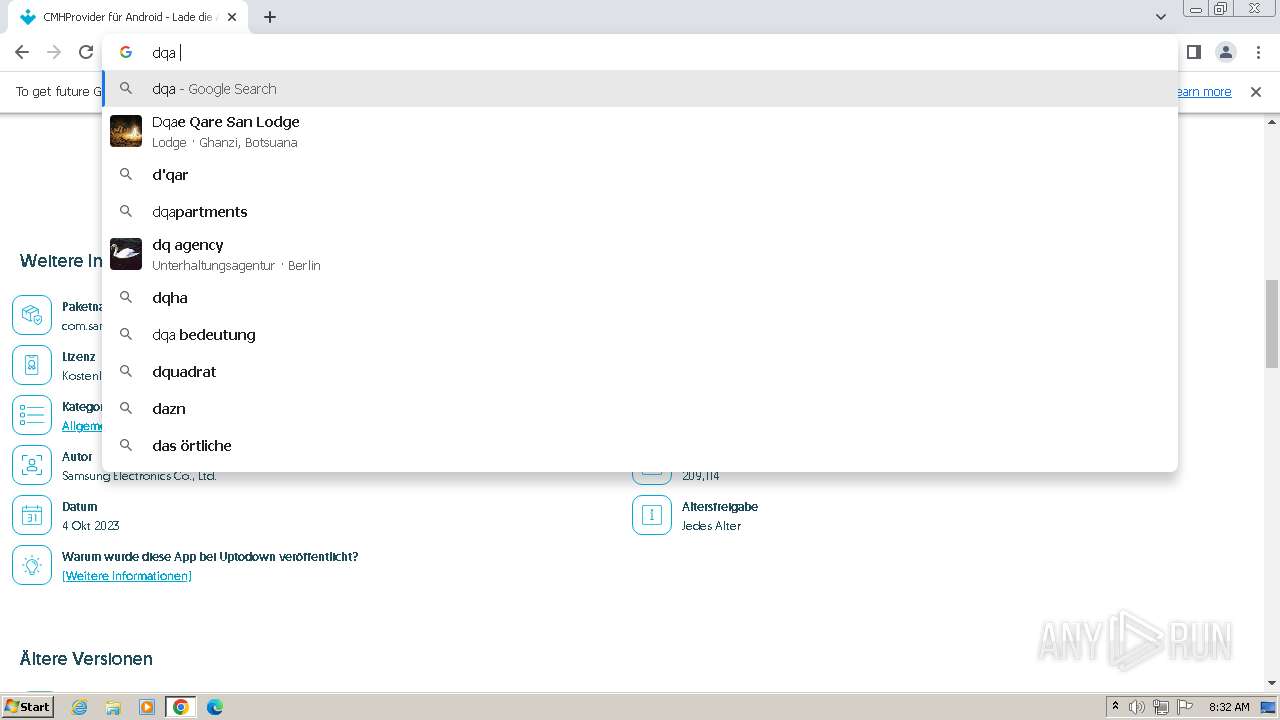This screenshot has width=1280, height=720.
Task: Open the volume control in the tray
Action: point(1137,707)
